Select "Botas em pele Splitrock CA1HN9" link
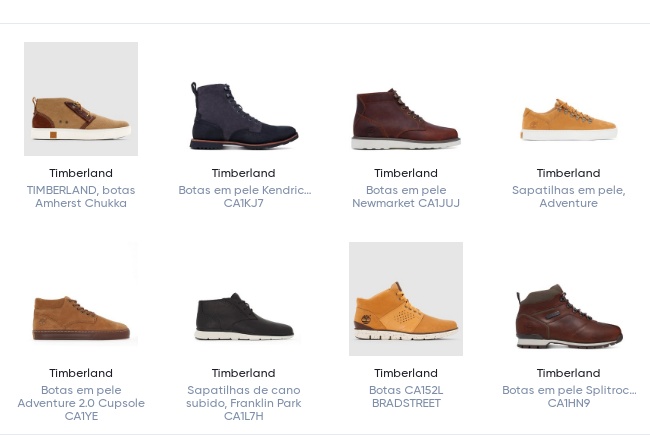650x435 pixels. 568,397
